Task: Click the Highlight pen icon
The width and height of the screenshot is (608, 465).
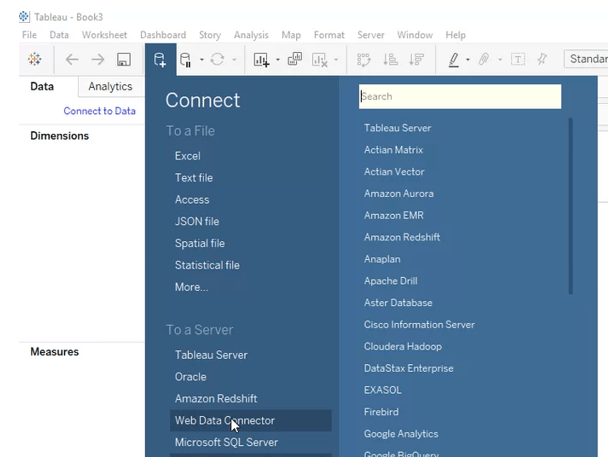Action: [454, 60]
